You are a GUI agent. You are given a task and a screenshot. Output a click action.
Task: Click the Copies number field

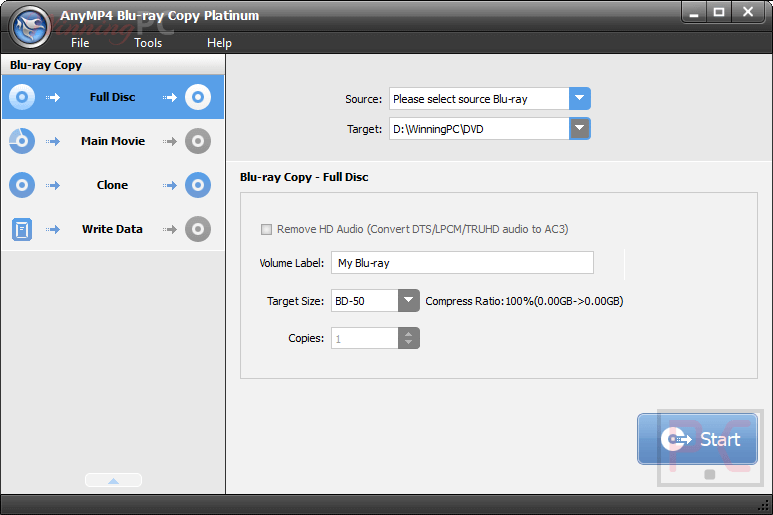tap(365, 338)
